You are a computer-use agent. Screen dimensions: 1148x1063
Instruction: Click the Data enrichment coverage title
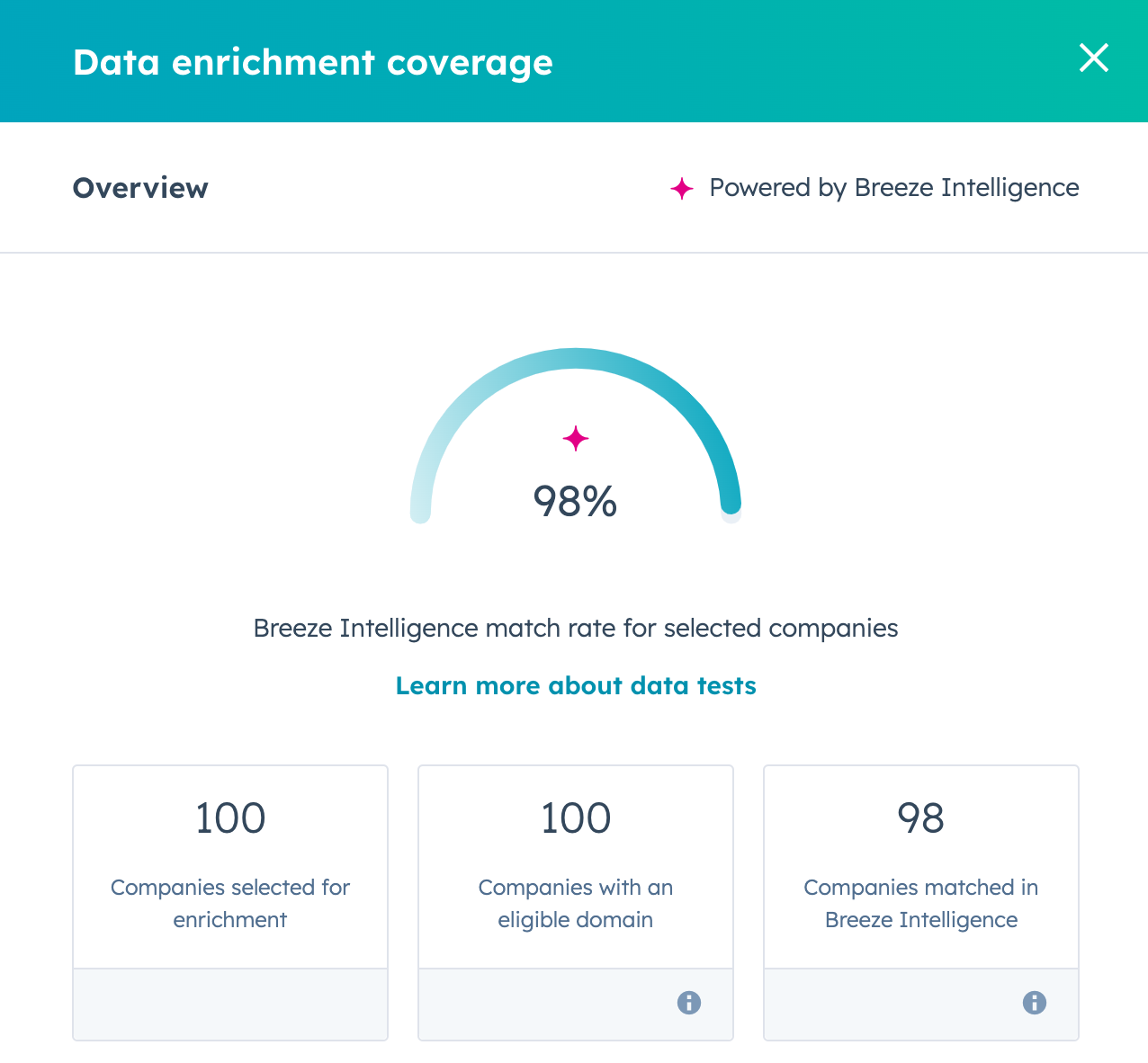click(313, 63)
